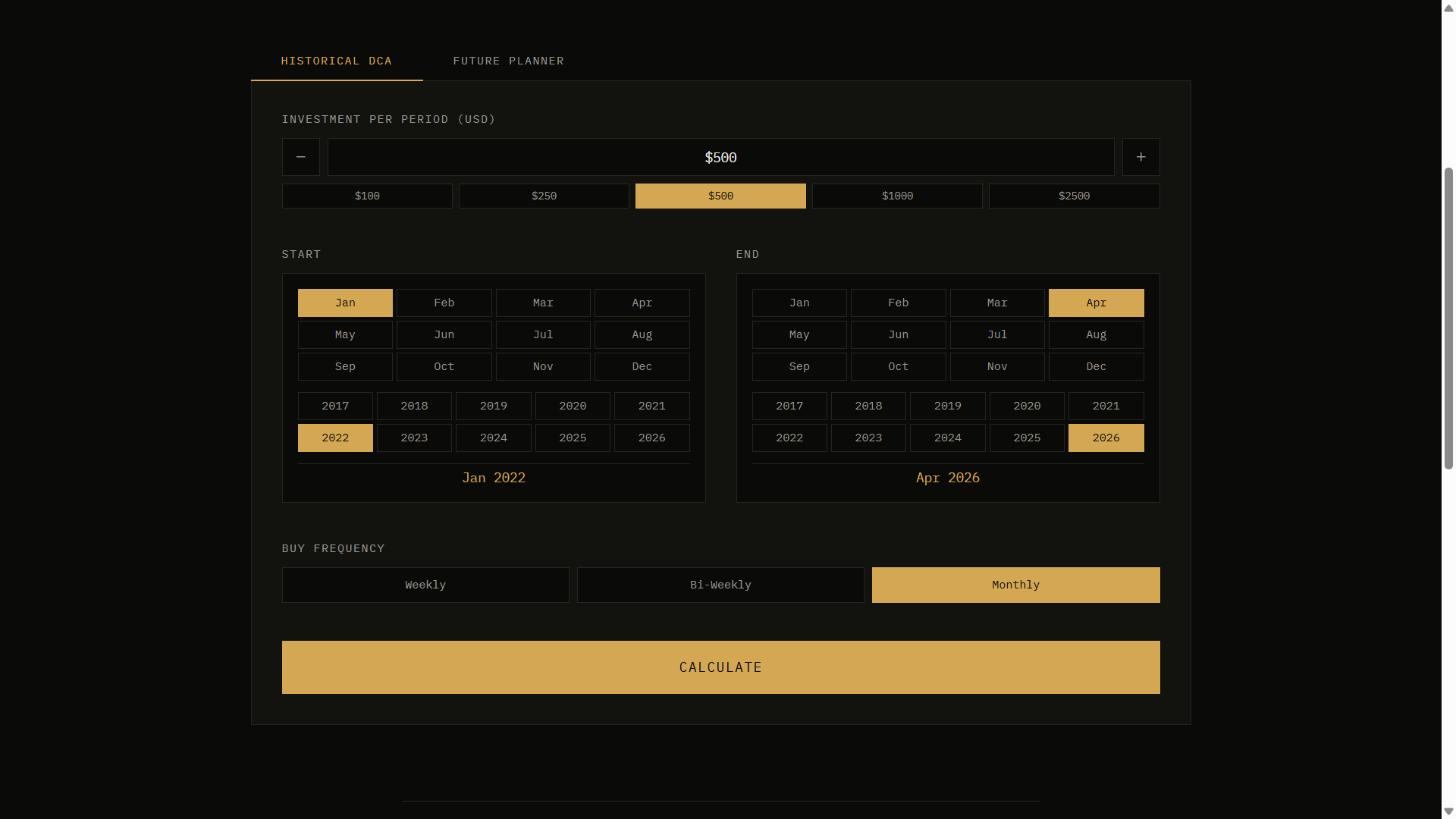This screenshot has width=1456, height=819.
Task: Select the $250 investment preset
Action: [543, 196]
